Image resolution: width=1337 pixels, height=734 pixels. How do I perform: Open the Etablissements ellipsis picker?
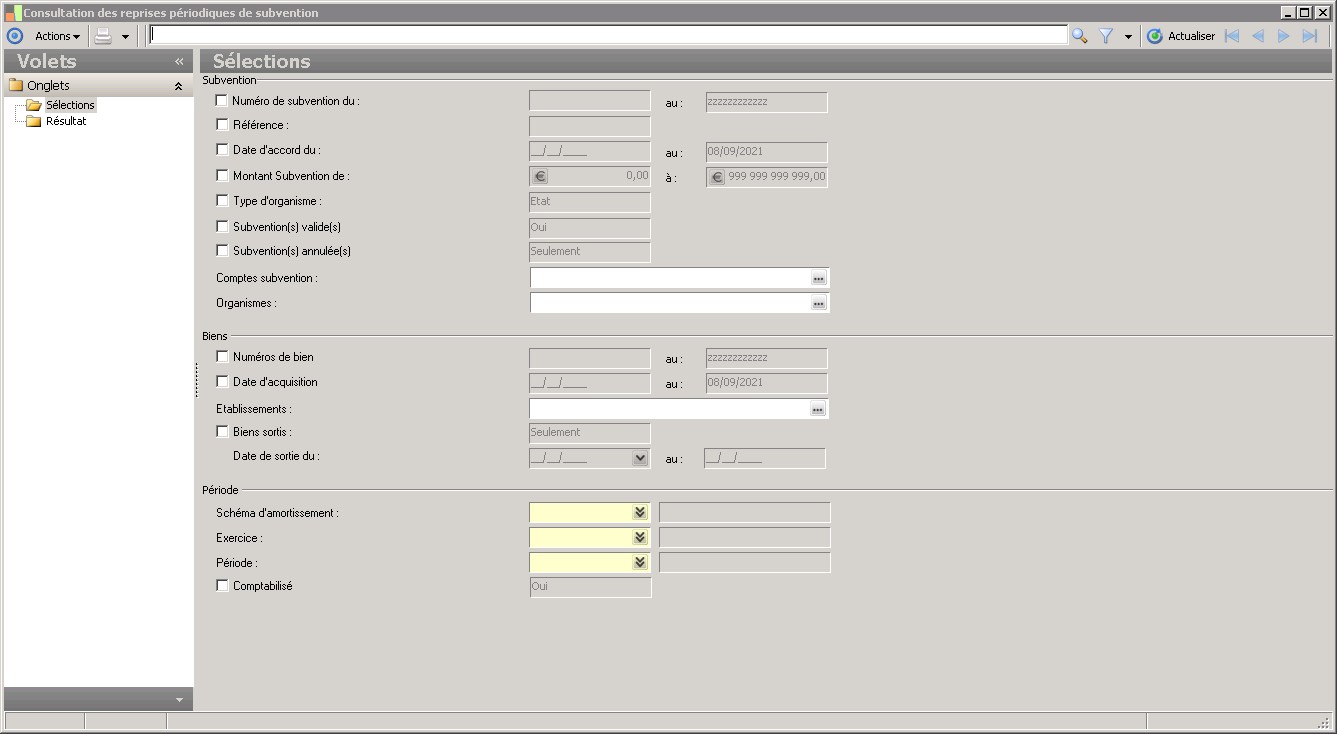(x=817, y=409)
